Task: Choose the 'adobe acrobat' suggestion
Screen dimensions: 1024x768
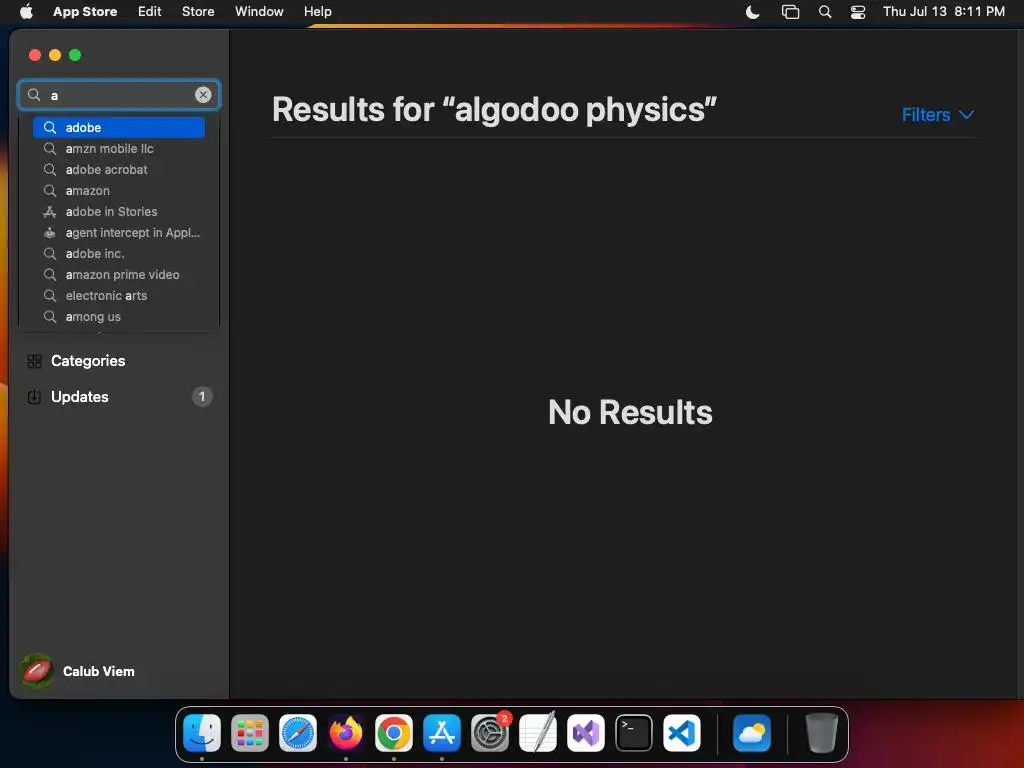Action: pos(119,169)
